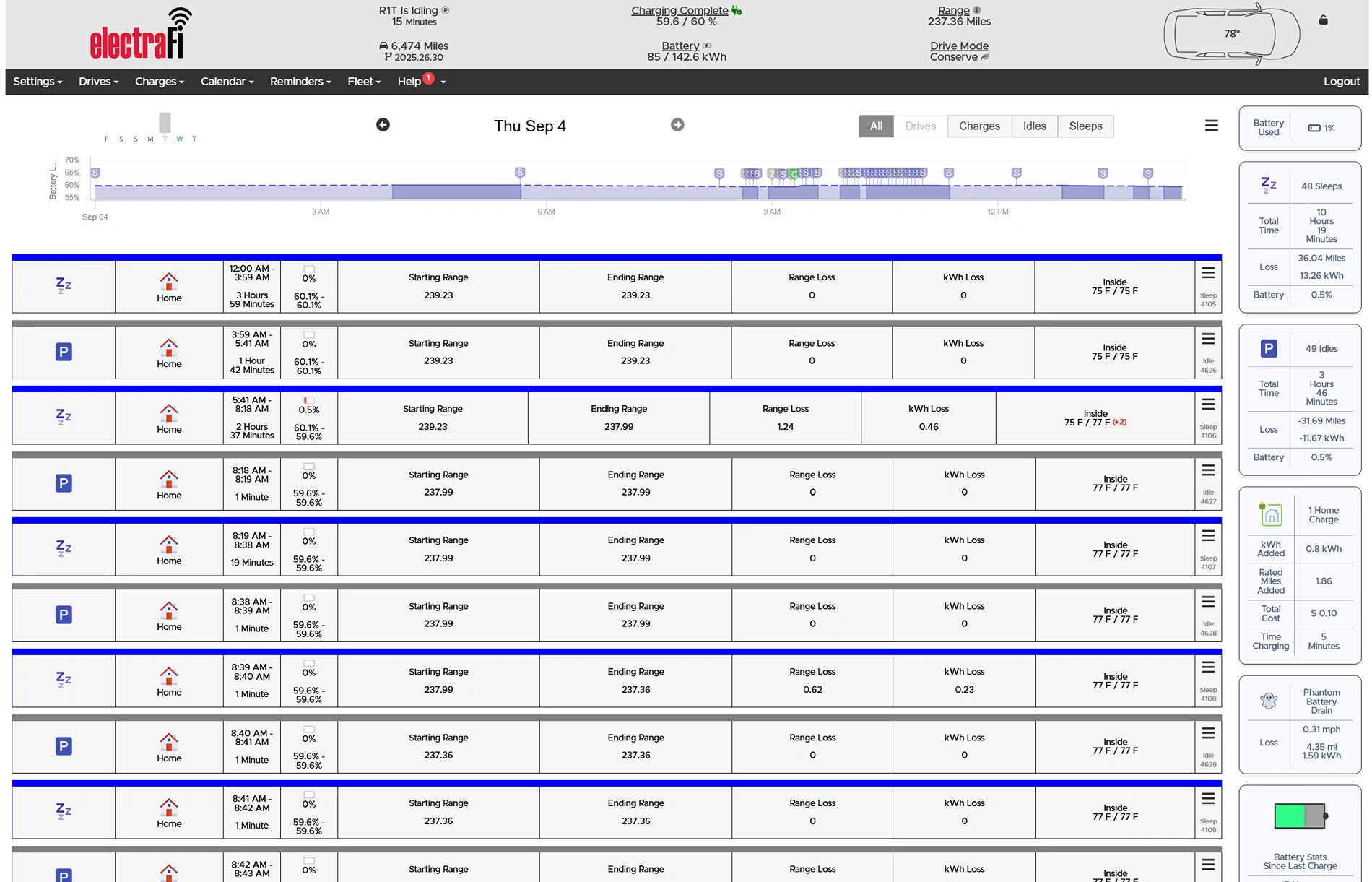1372x882 pixels.
Task: Click Battery Used 1% indicator
Action: (x=1321, y=128)
